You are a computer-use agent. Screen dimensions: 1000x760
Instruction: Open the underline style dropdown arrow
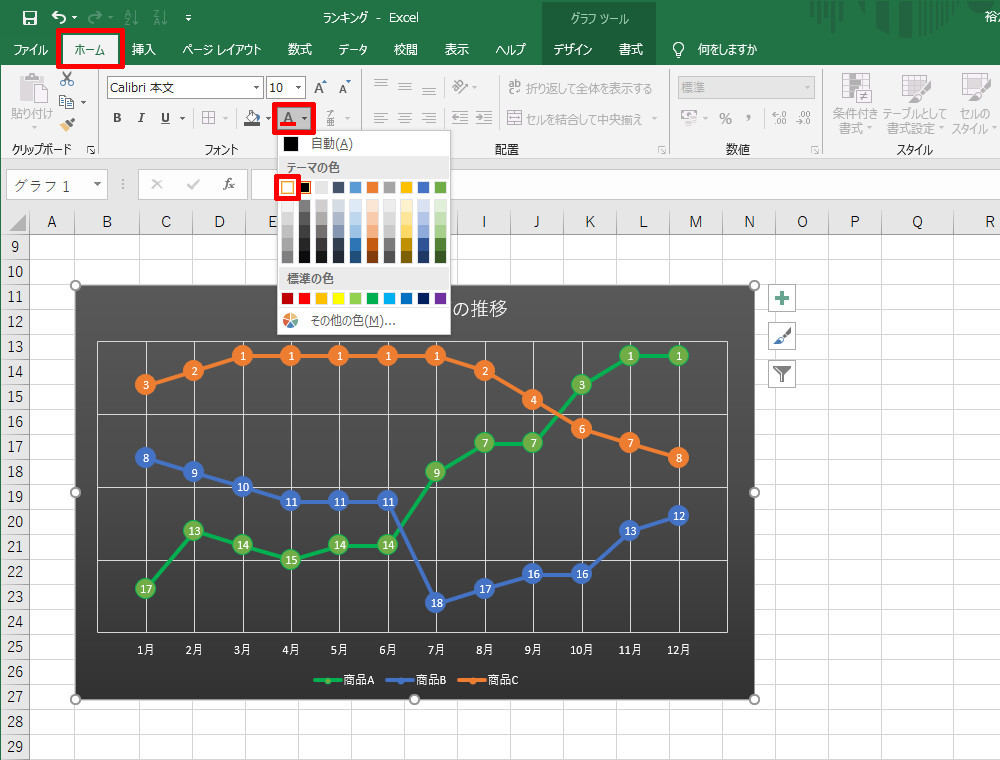pos(182,118)
